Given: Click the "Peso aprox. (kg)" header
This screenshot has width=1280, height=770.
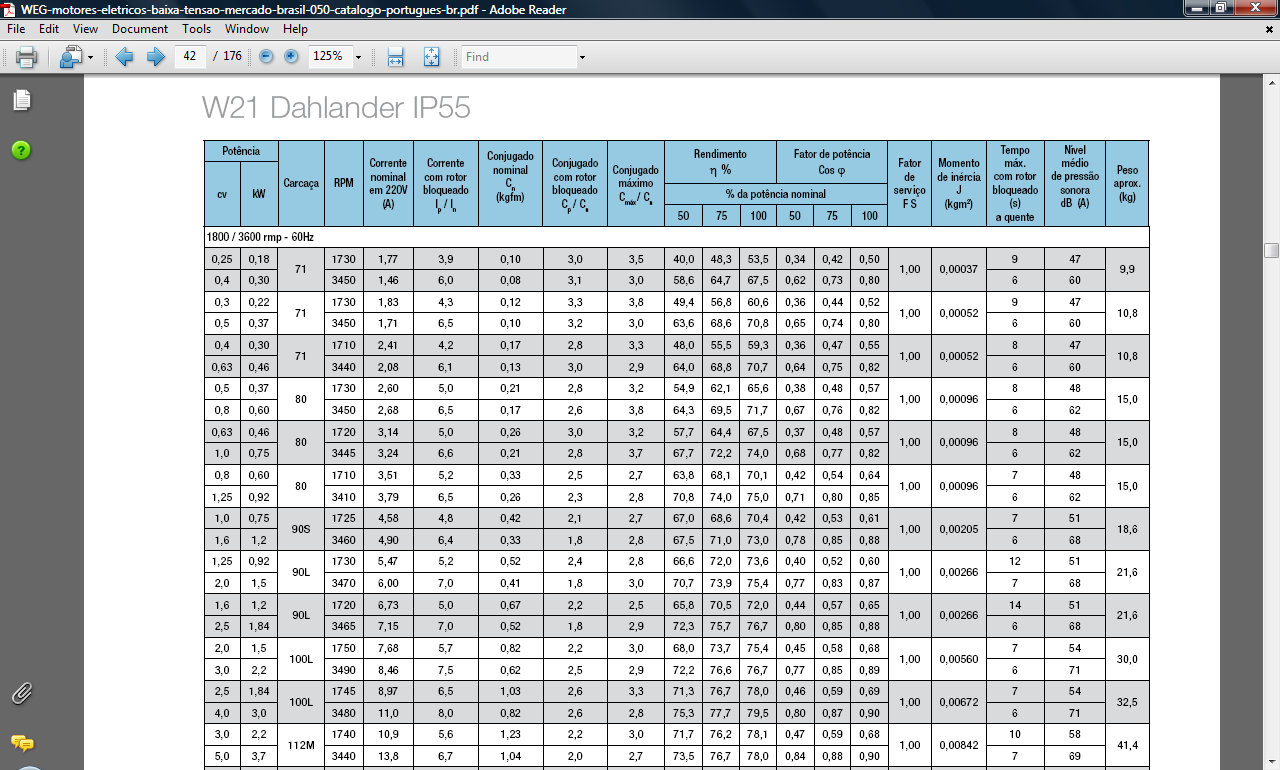Looking at the screenshot, I should click(x=1128, y=184).
